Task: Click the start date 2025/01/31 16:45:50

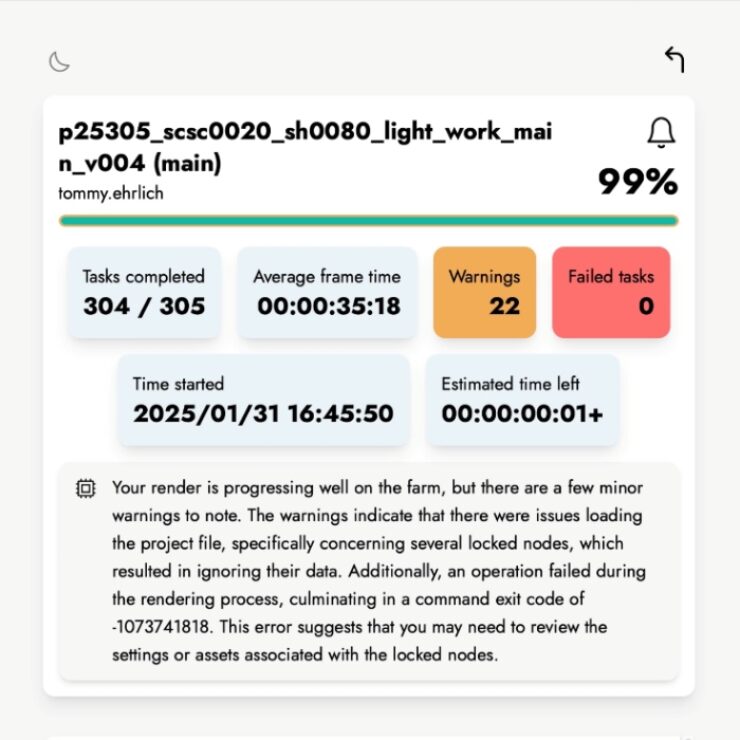Action: click(x=263, y=413)
